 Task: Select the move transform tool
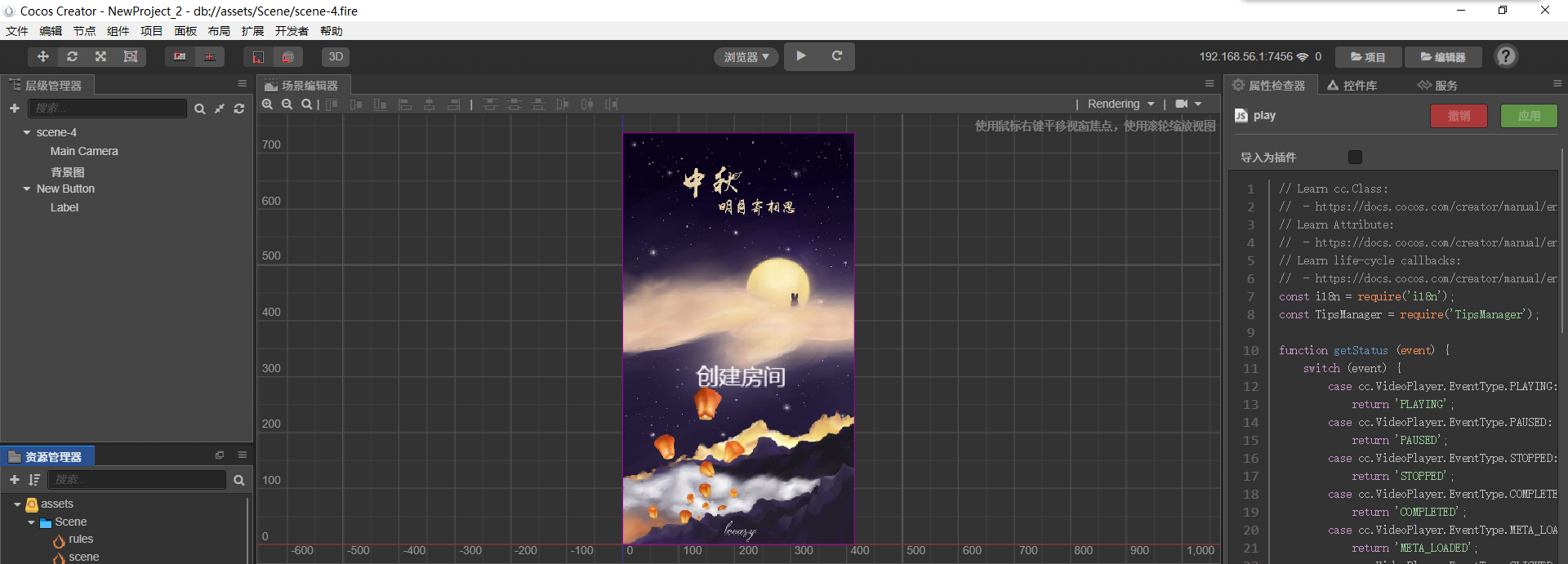click(x=42, y=56)
